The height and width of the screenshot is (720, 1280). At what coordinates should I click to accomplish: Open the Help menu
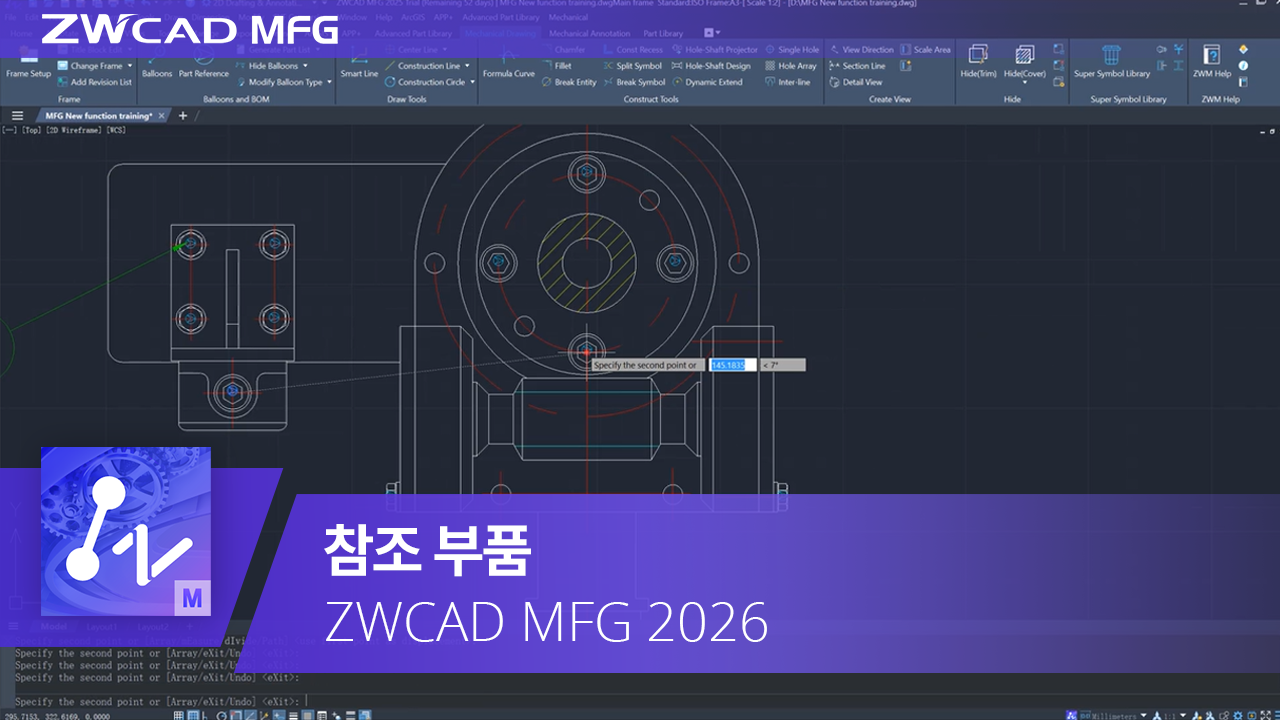(x=384, y=17)
